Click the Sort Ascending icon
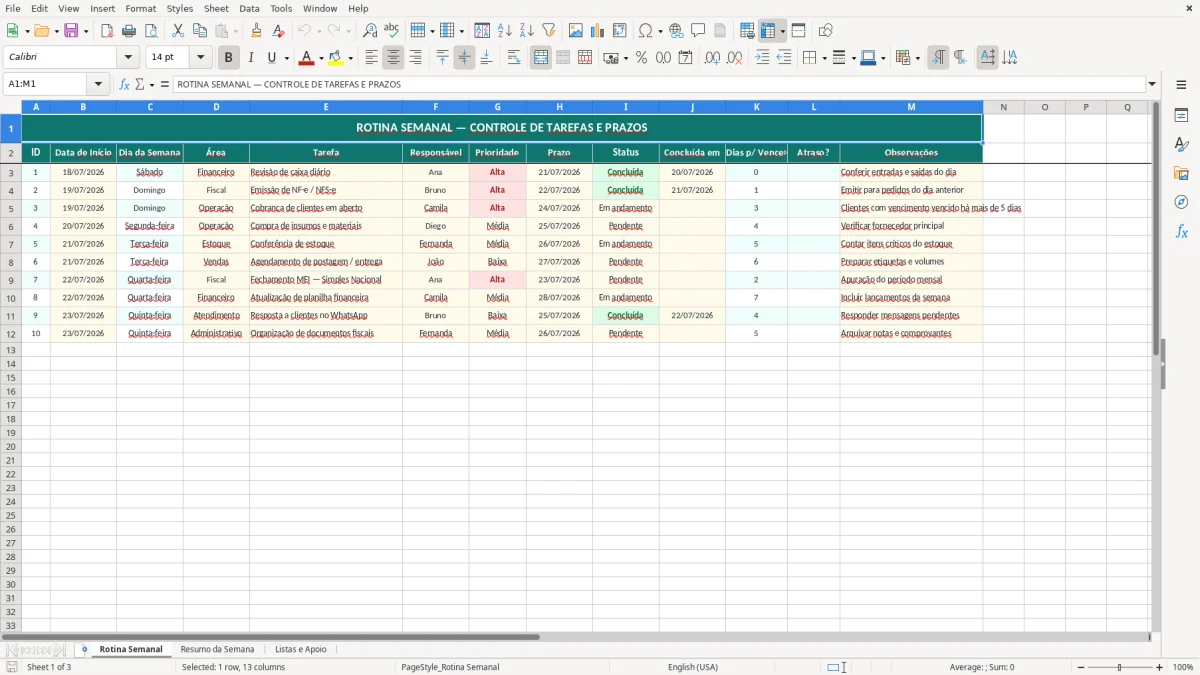 [505, 31]
